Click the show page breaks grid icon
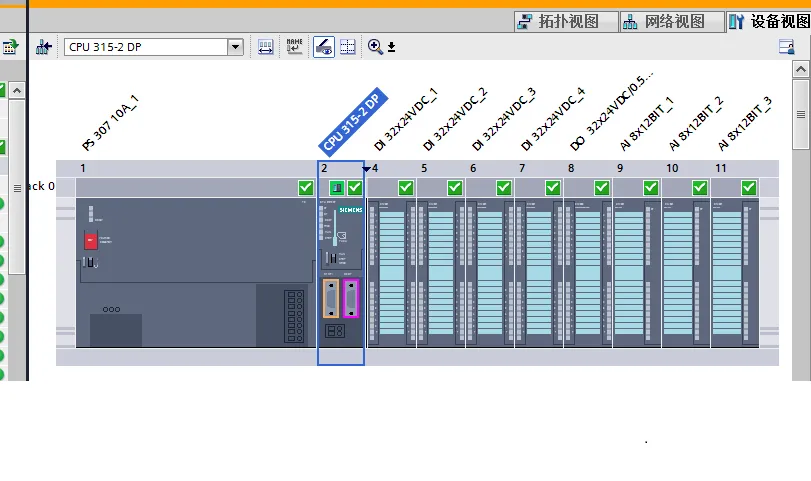This screenshot has width=811, height=481. tap(348, 47)
